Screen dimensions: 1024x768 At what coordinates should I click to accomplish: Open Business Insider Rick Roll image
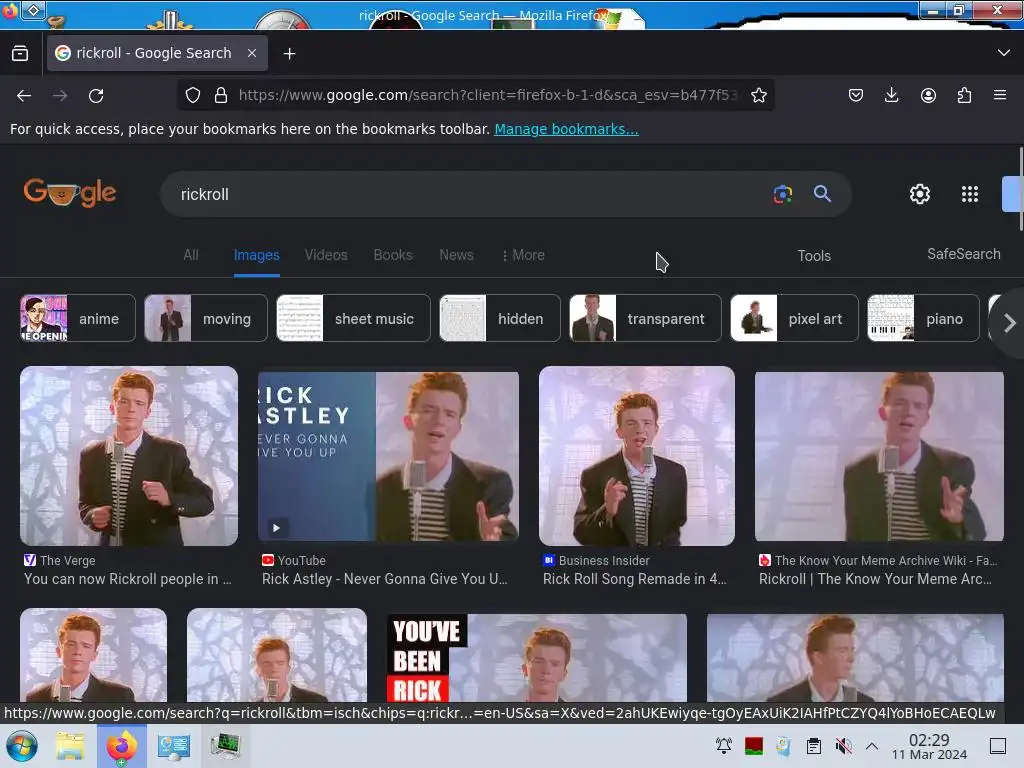[637, 456]
